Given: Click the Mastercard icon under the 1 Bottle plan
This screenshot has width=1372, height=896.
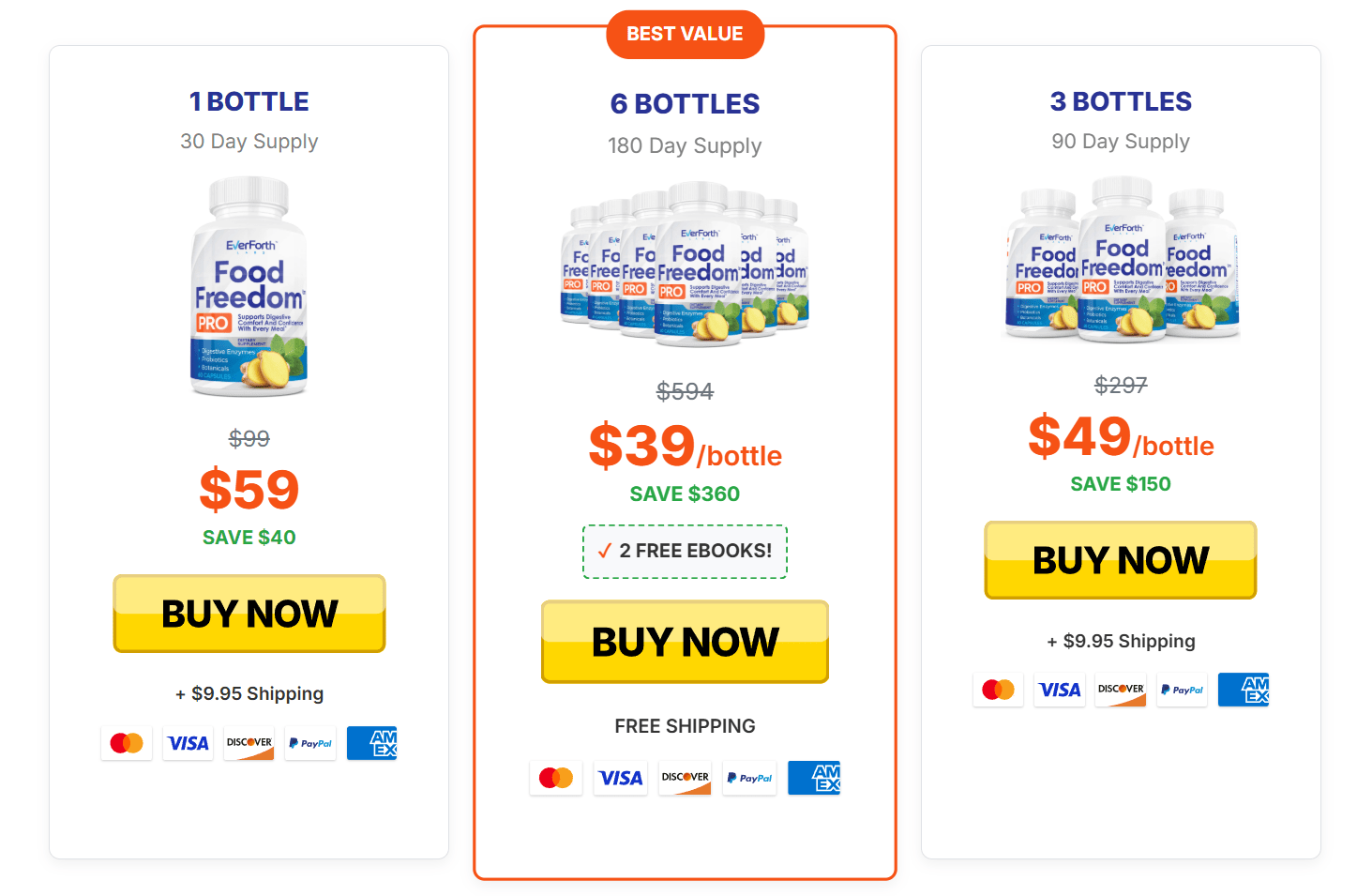Looking at the screenshot, I should [x=126, y=742].
